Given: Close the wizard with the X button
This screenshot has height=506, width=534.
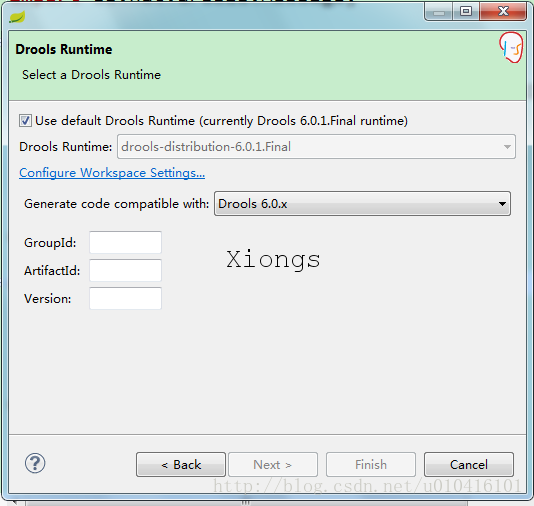Looking at the screenshot, I should (503, 12).
